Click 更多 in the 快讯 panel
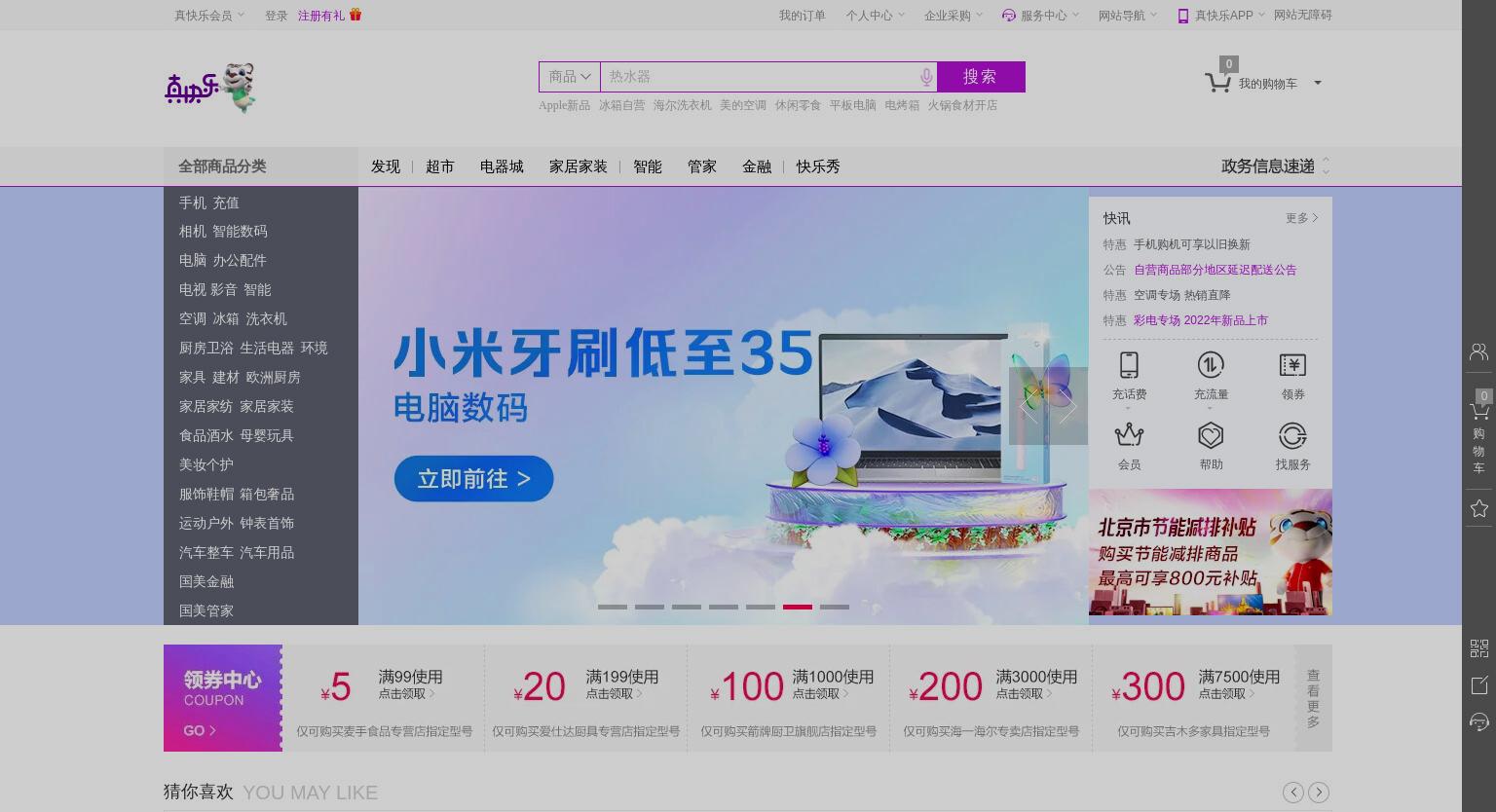 pos(1301,218)
